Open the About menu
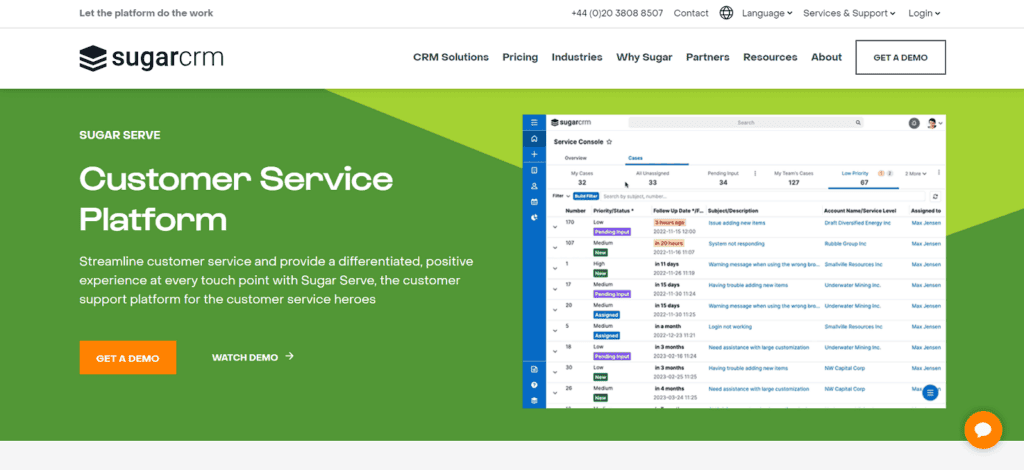Image resolution: width=1024 pixels, height=470 pixels. [826, 57]
